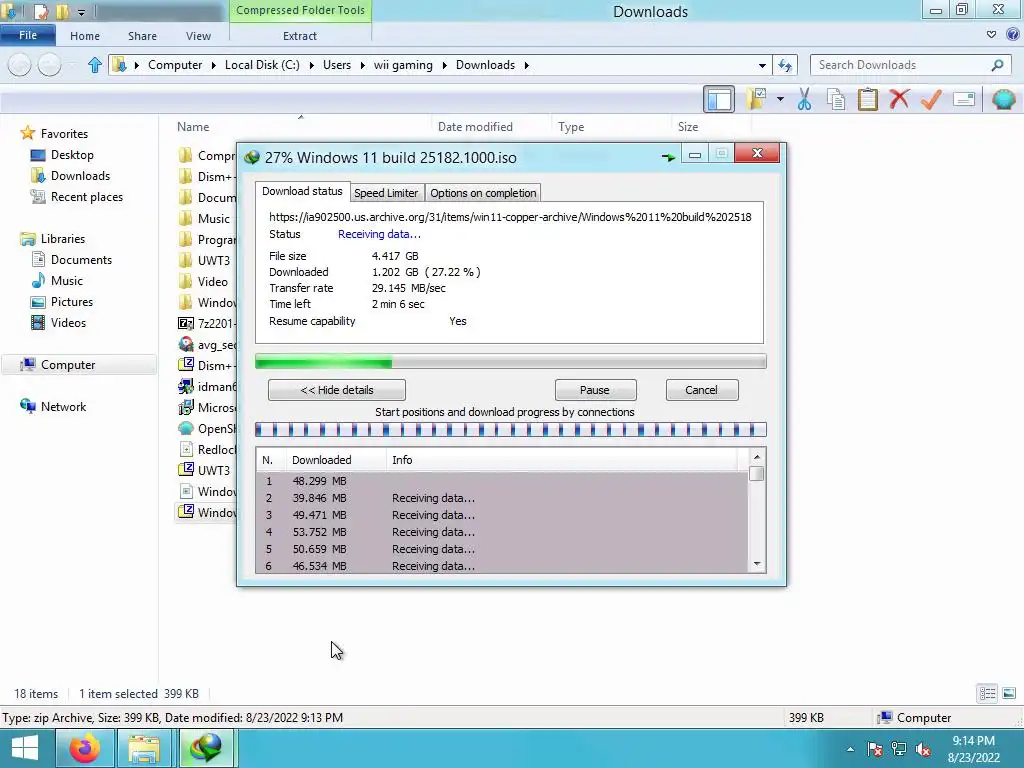1024x768 pixels.
Task: Expand the chevron after Computer in address bar
Action: 214,65
